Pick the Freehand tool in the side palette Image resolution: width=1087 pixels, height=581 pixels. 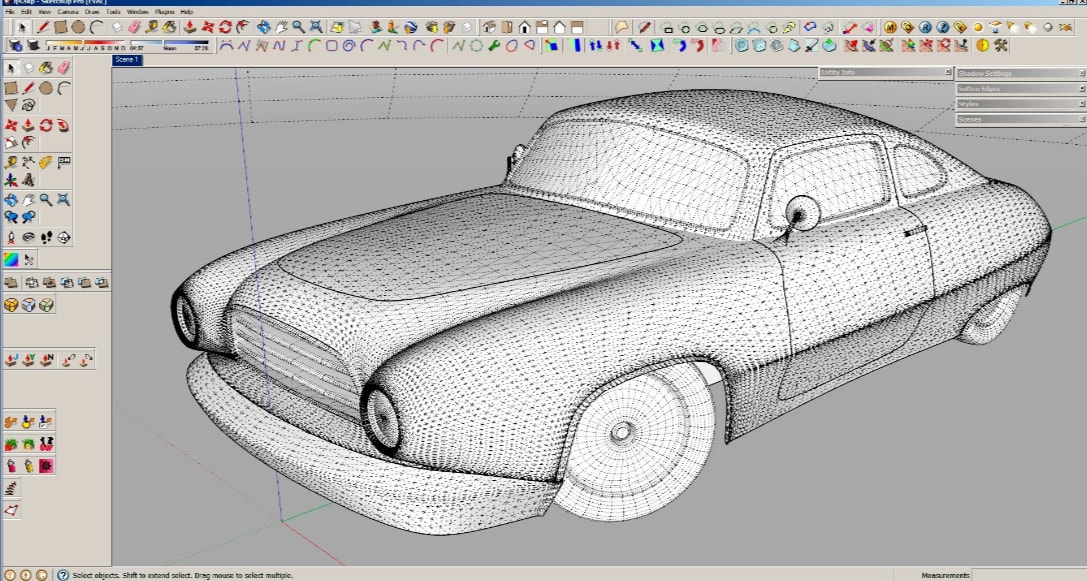pos(28,105)
